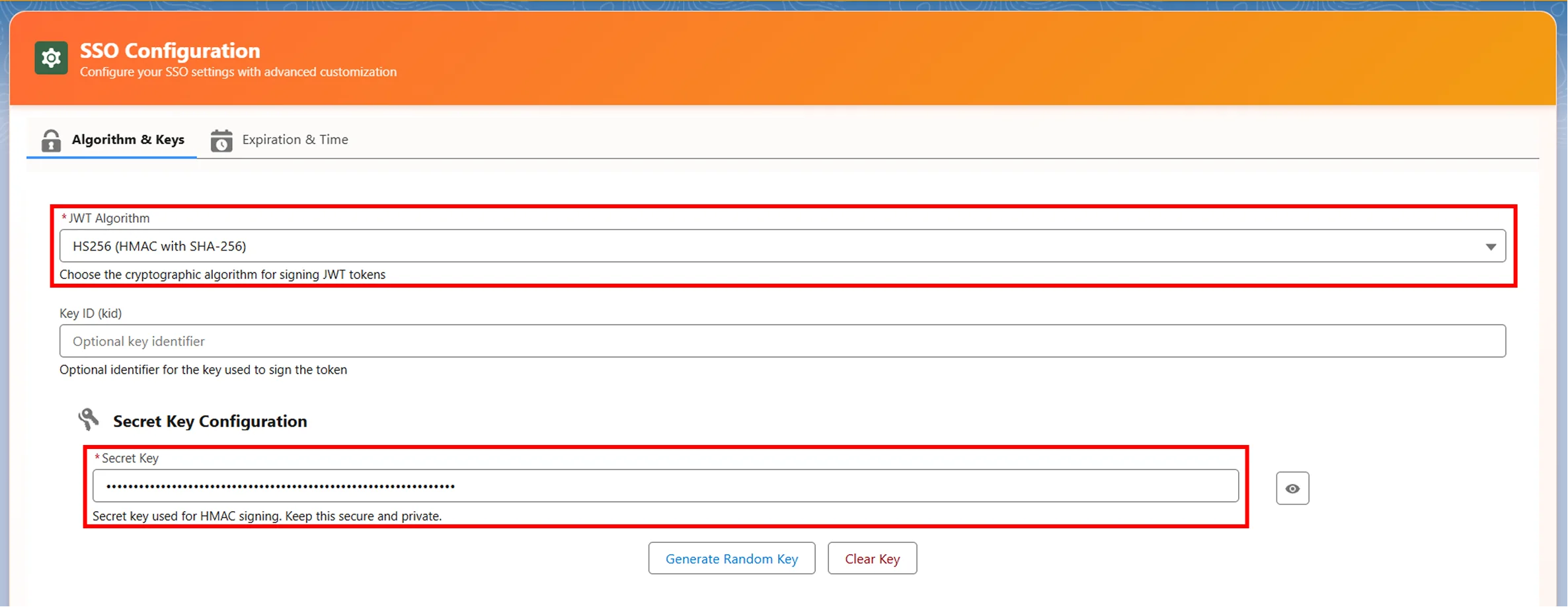This screenshot has height=607, width=1568.
Task: Focus the Key ID (kid) input field
Action: click(x=780, y=341)
